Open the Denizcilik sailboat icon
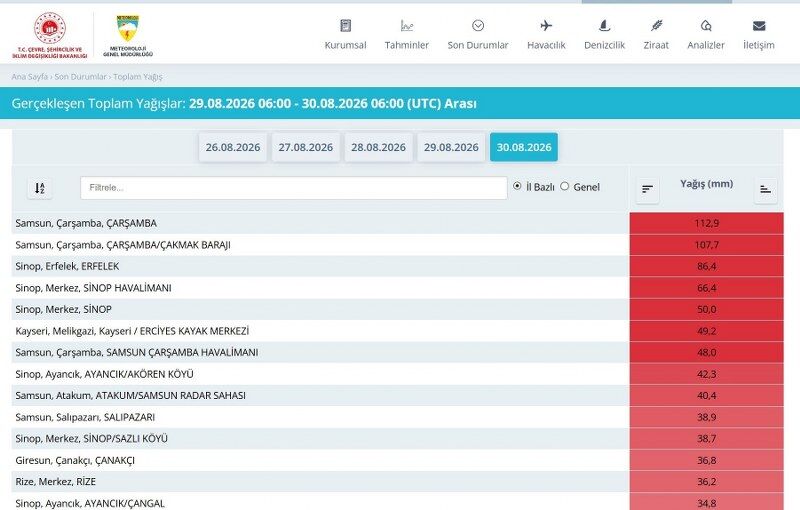800x510 pixels. click(x=604, y=26)
